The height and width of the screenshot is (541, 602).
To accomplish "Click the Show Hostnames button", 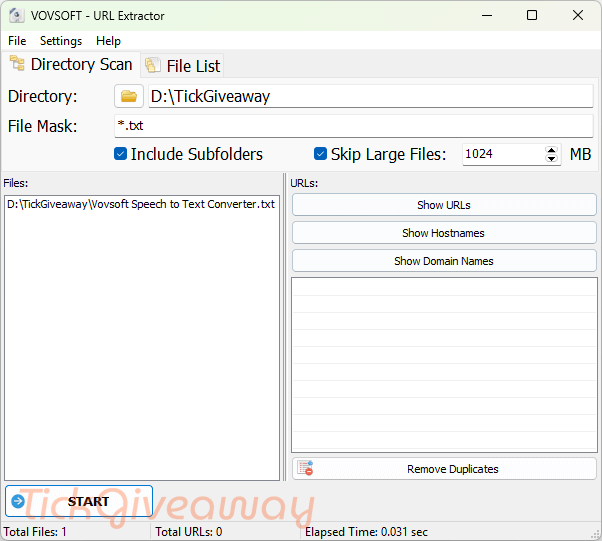I will [444, 233].
